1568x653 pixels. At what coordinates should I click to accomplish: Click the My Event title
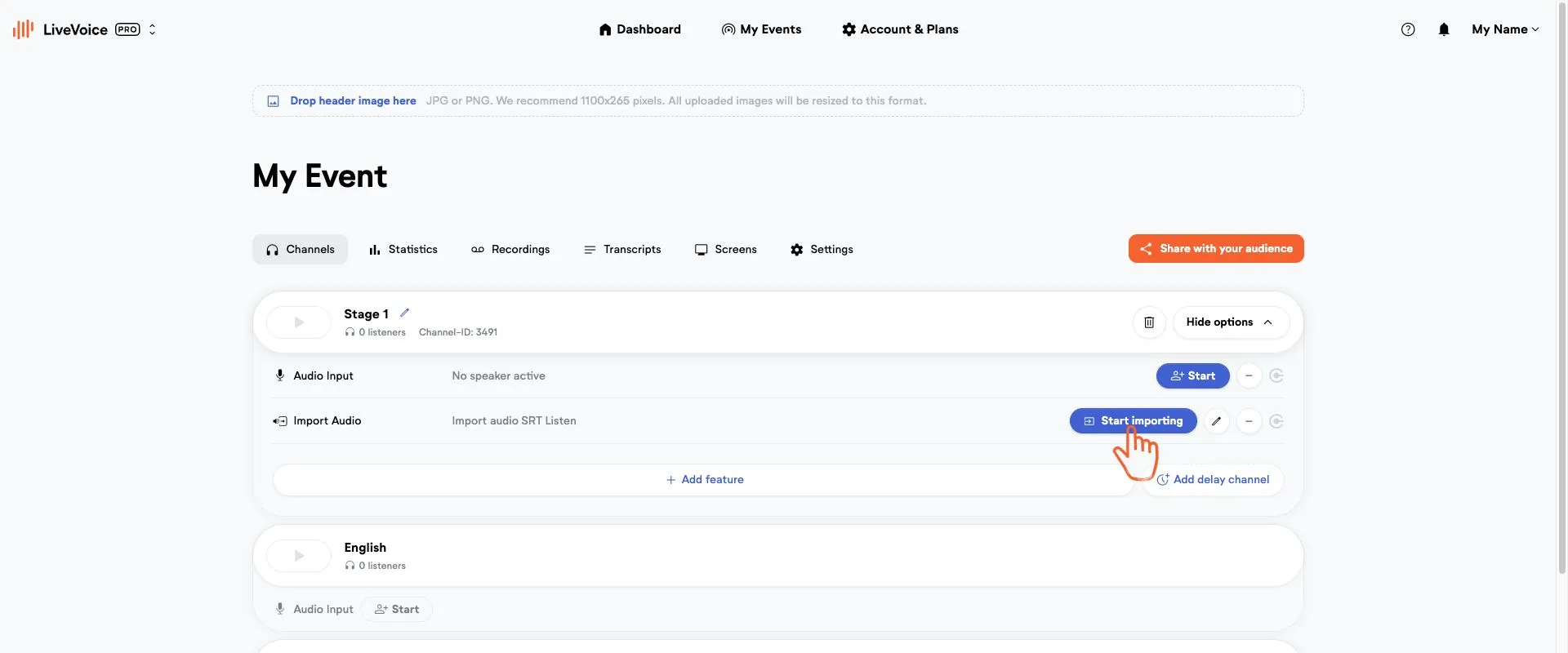[x=319, y=176]
